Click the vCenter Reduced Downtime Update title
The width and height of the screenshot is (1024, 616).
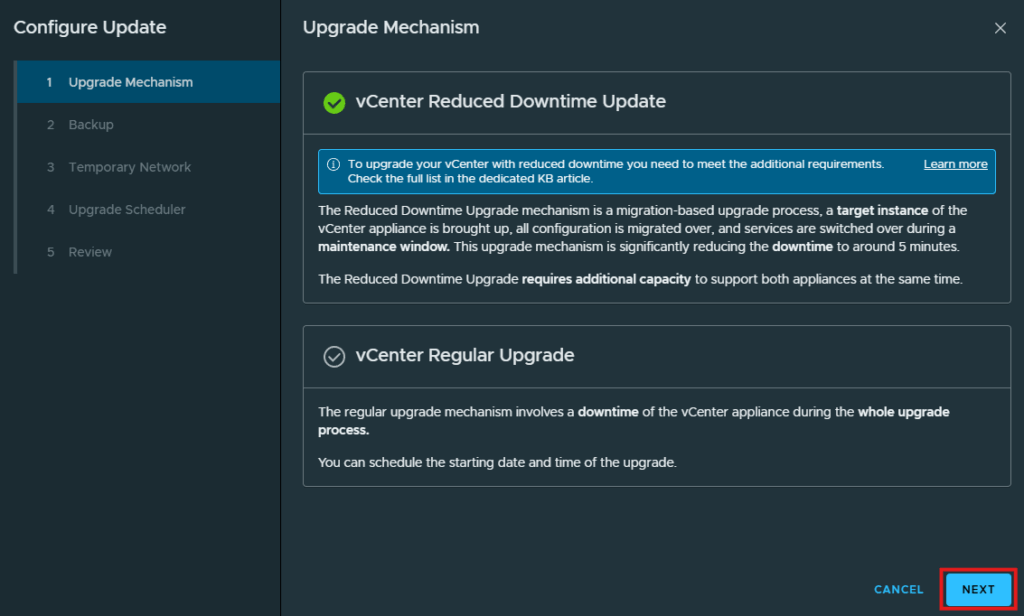click(511, 101)
